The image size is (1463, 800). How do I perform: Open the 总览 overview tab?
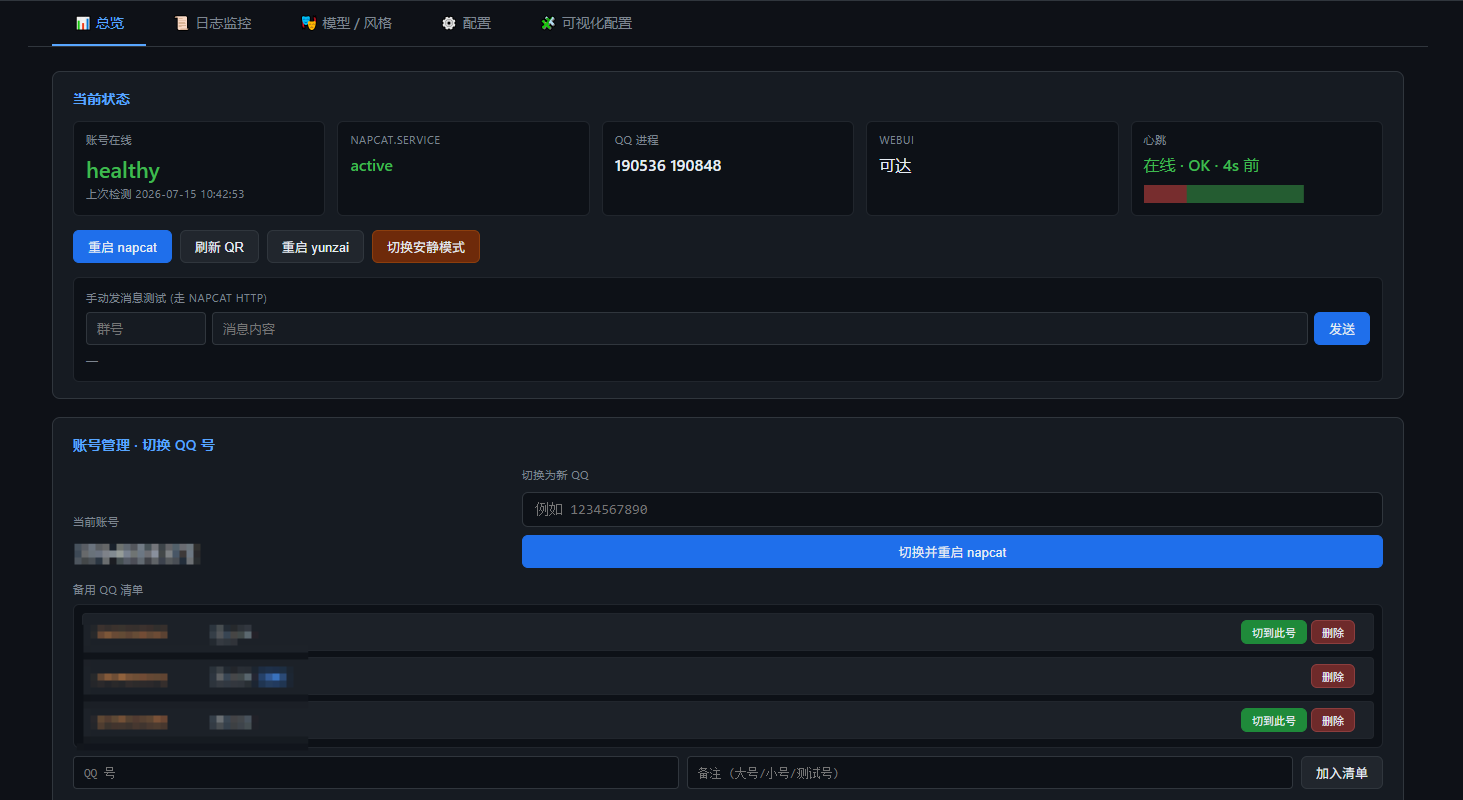[100, 23]
